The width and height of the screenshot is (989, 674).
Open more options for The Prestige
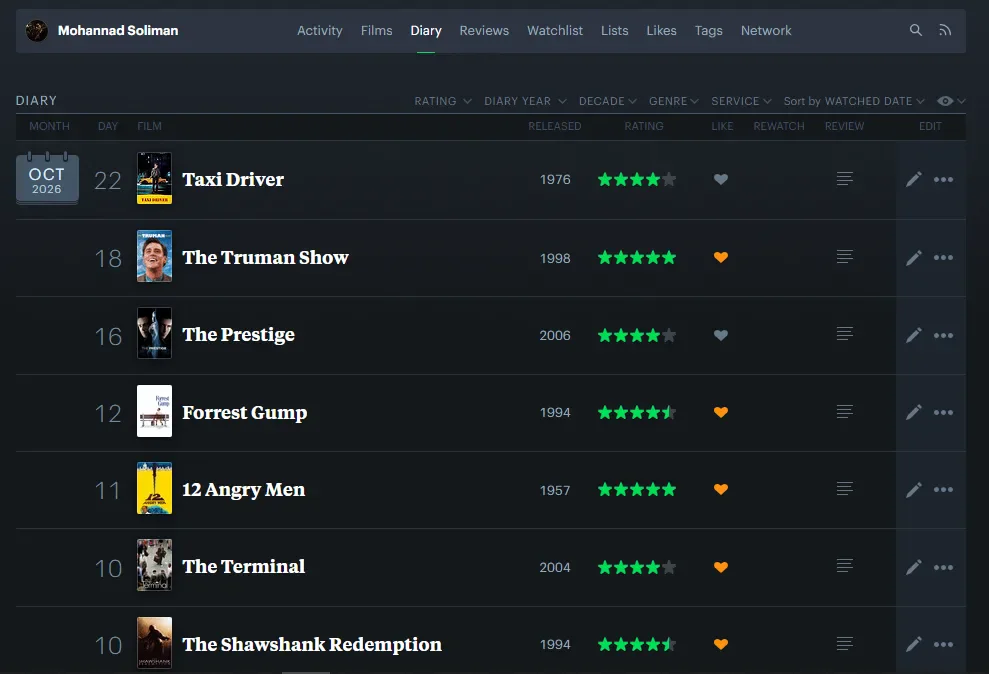944,335
